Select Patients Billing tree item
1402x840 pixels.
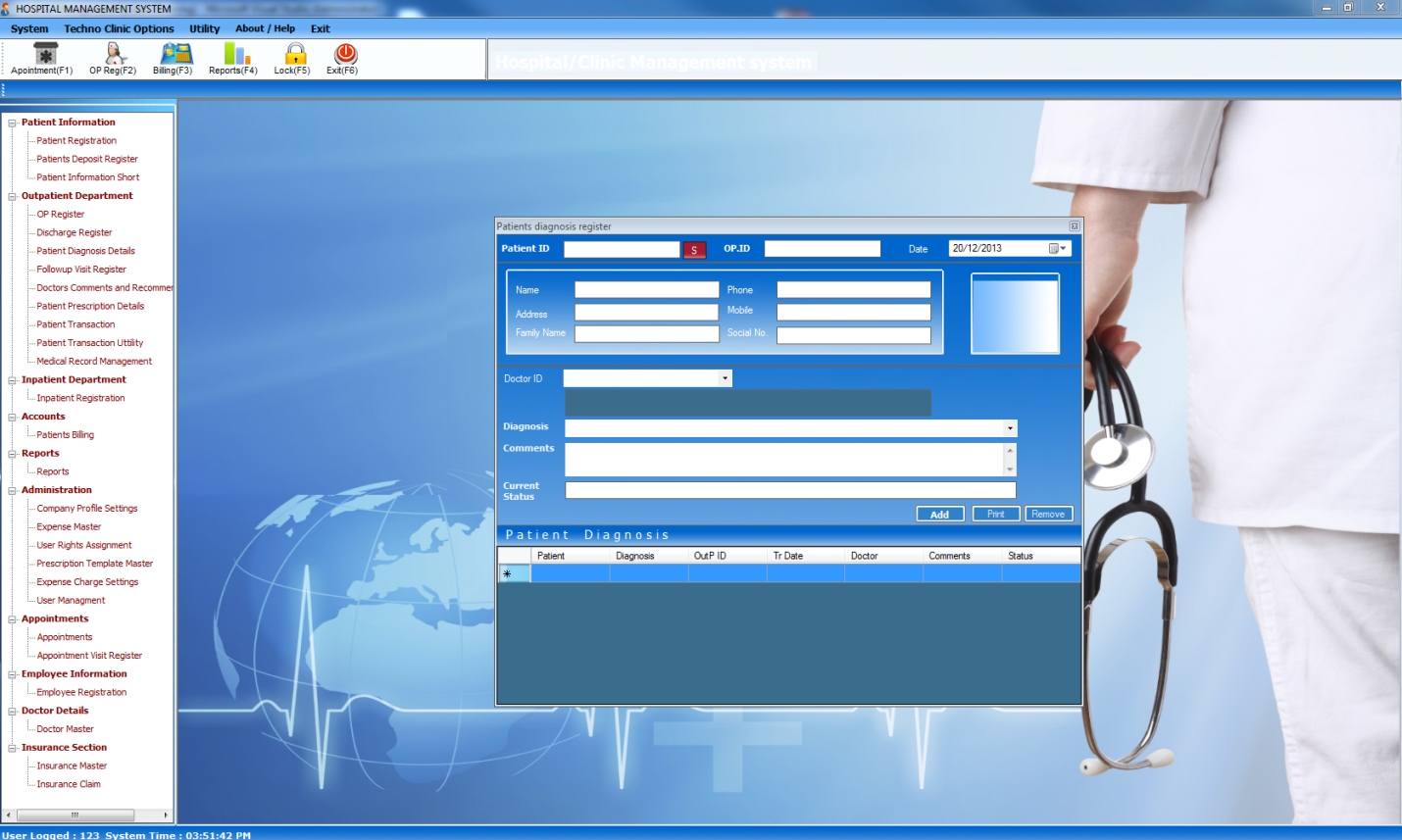pos(66,435)
